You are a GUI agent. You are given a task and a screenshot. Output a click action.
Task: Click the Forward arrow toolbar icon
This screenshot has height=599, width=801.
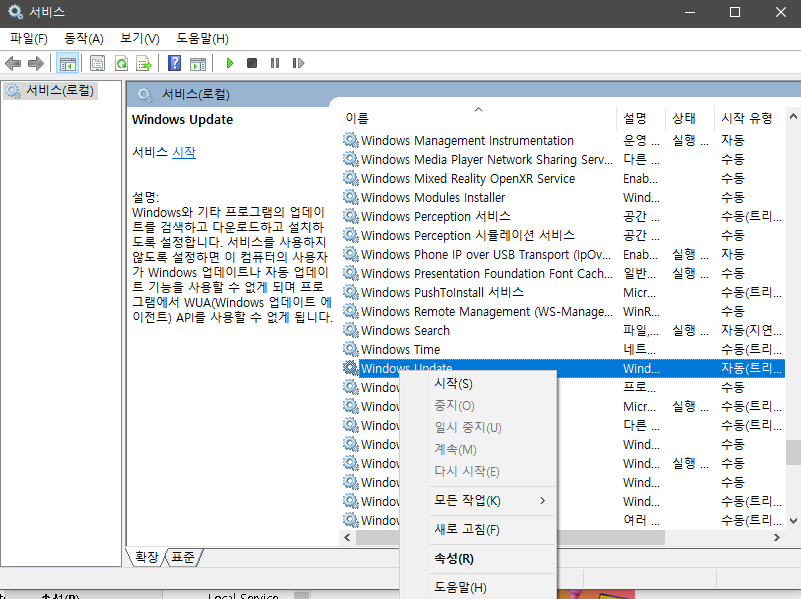pyautogui.click(x=35, y=63)
